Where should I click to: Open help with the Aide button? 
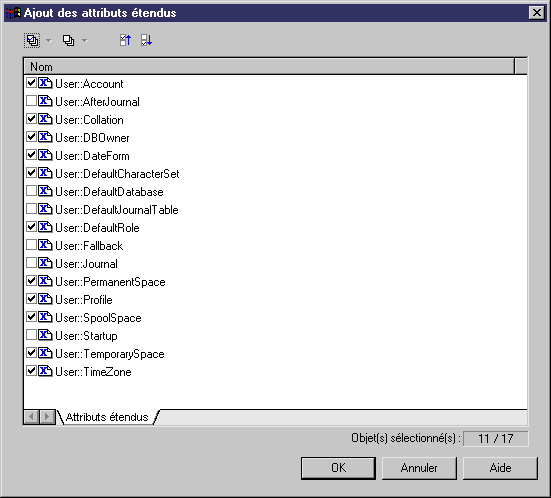pyautogui.click(x=500, y=468)
